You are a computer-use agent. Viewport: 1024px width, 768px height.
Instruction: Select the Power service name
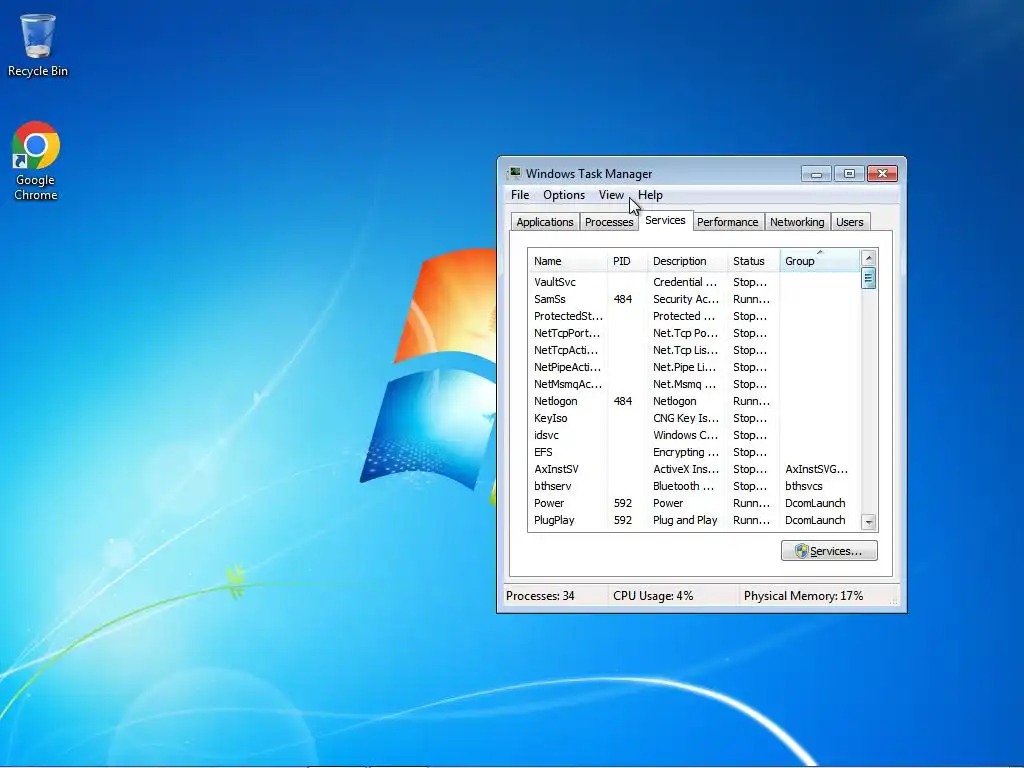[549, 503]
